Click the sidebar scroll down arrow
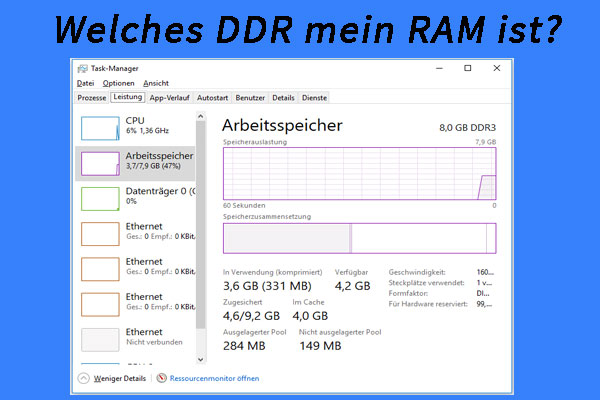 (201, 359)
